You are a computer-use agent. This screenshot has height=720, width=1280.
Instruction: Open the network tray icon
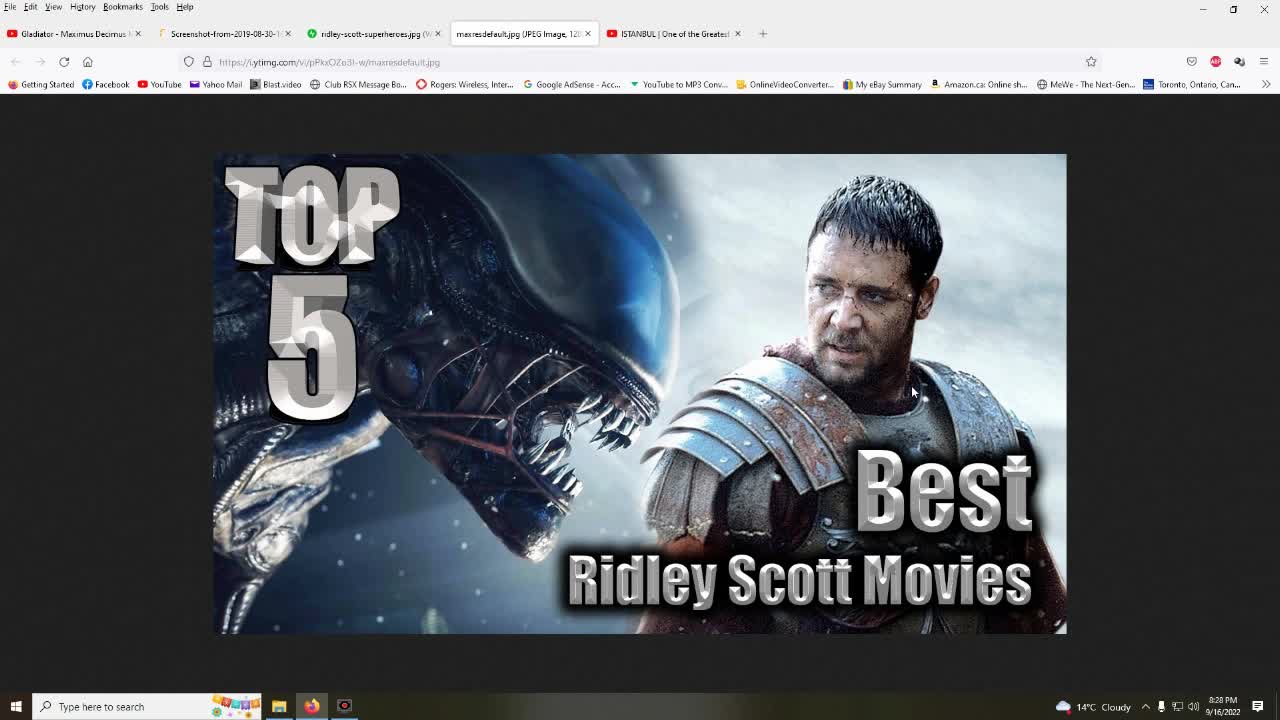pyautogui.click(x=1177, y=707)
